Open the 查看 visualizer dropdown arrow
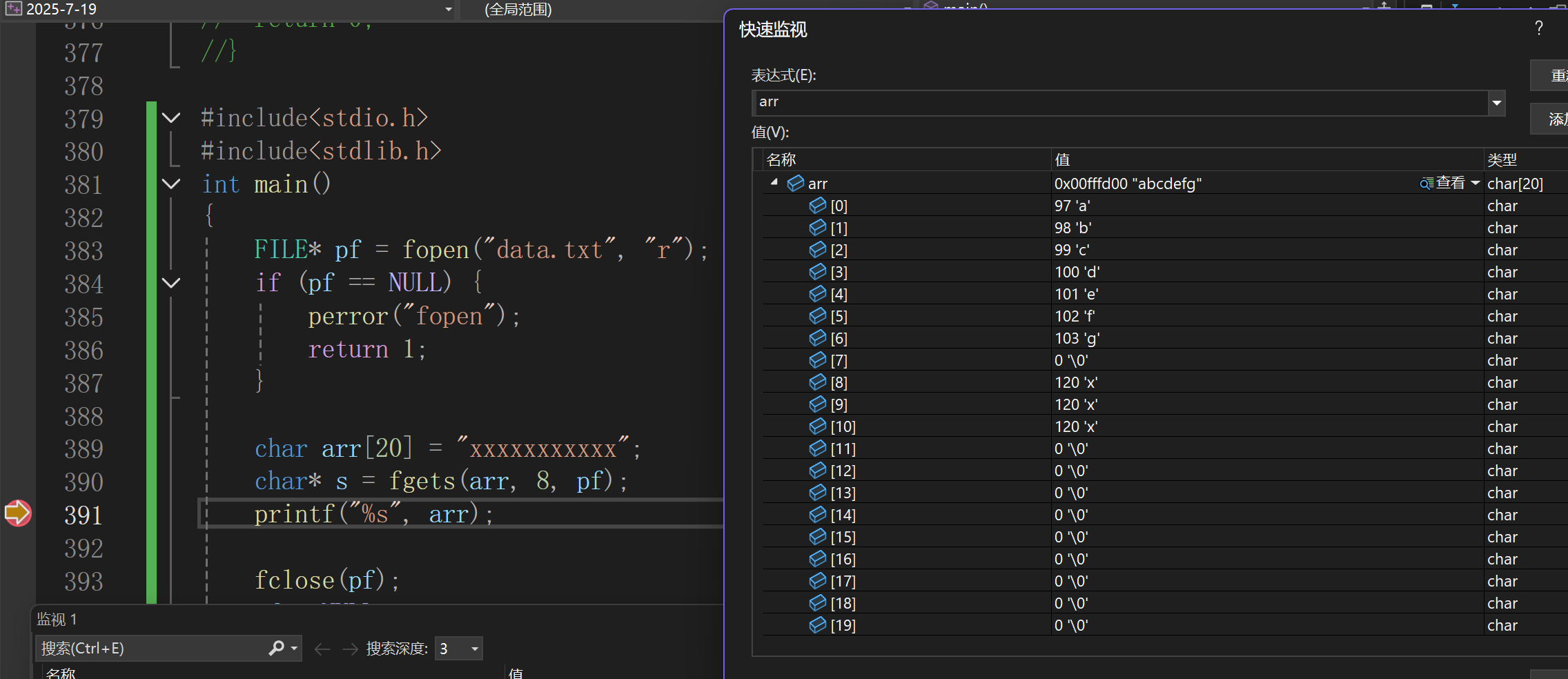This screenshot has height=679, width=1568. [1476, 183]
